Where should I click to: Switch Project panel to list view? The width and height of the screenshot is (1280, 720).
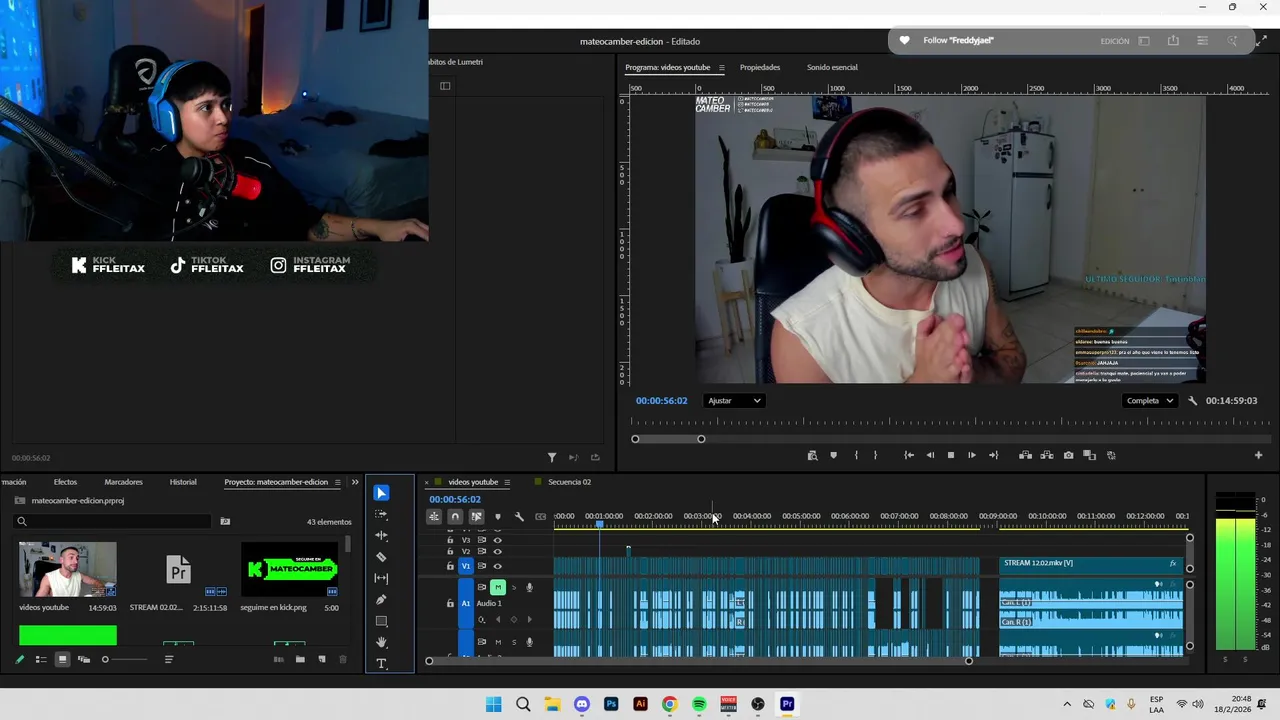pos(40,659)
